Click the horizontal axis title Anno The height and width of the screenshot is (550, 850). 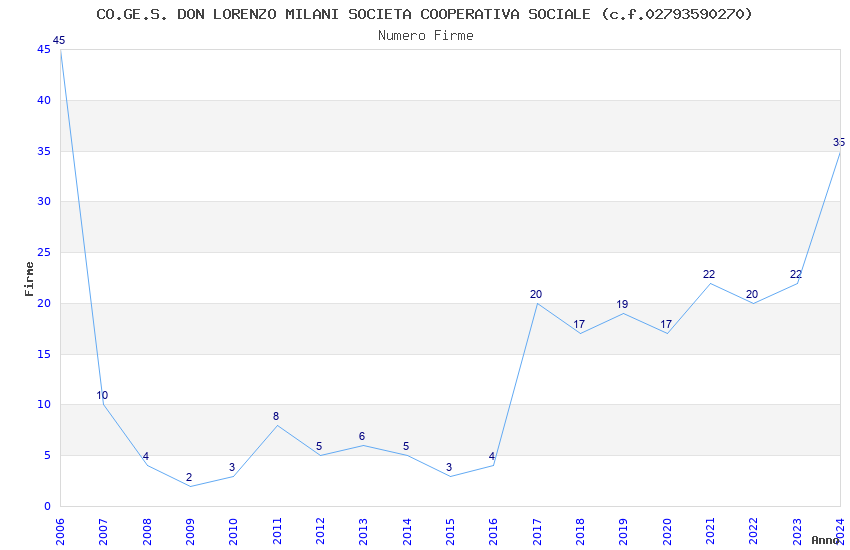[x=825, y=540]
